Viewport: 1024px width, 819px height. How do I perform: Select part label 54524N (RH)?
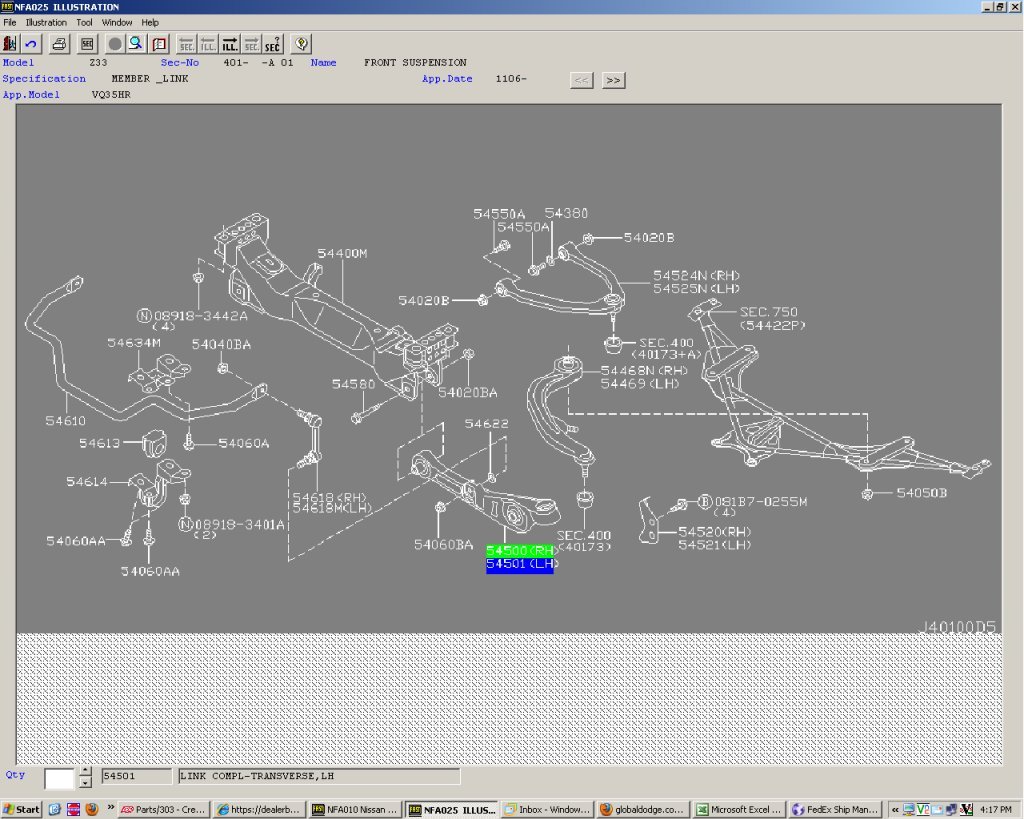[696, 276]
